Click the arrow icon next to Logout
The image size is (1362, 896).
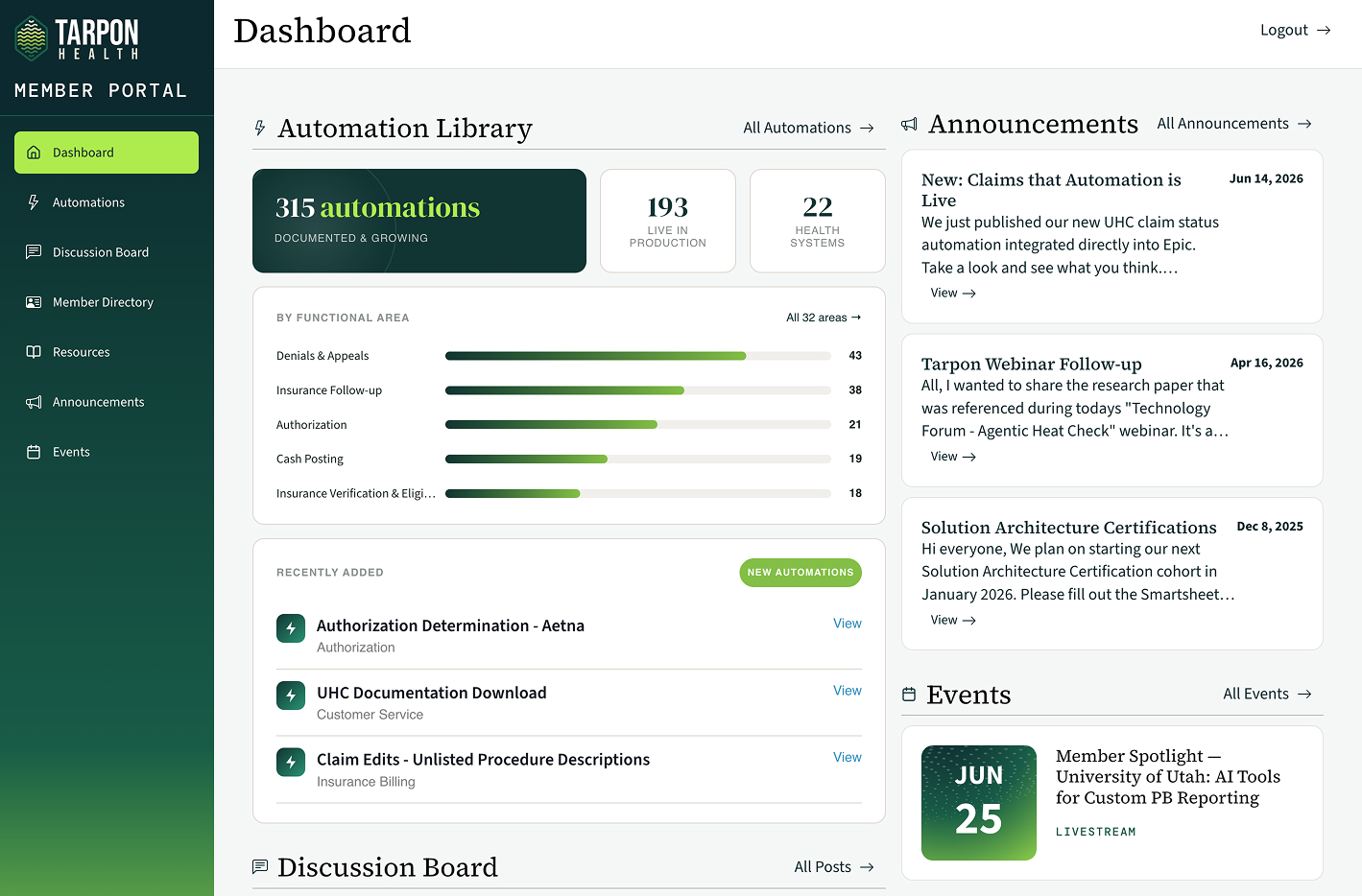click(x=1324, y=31)
